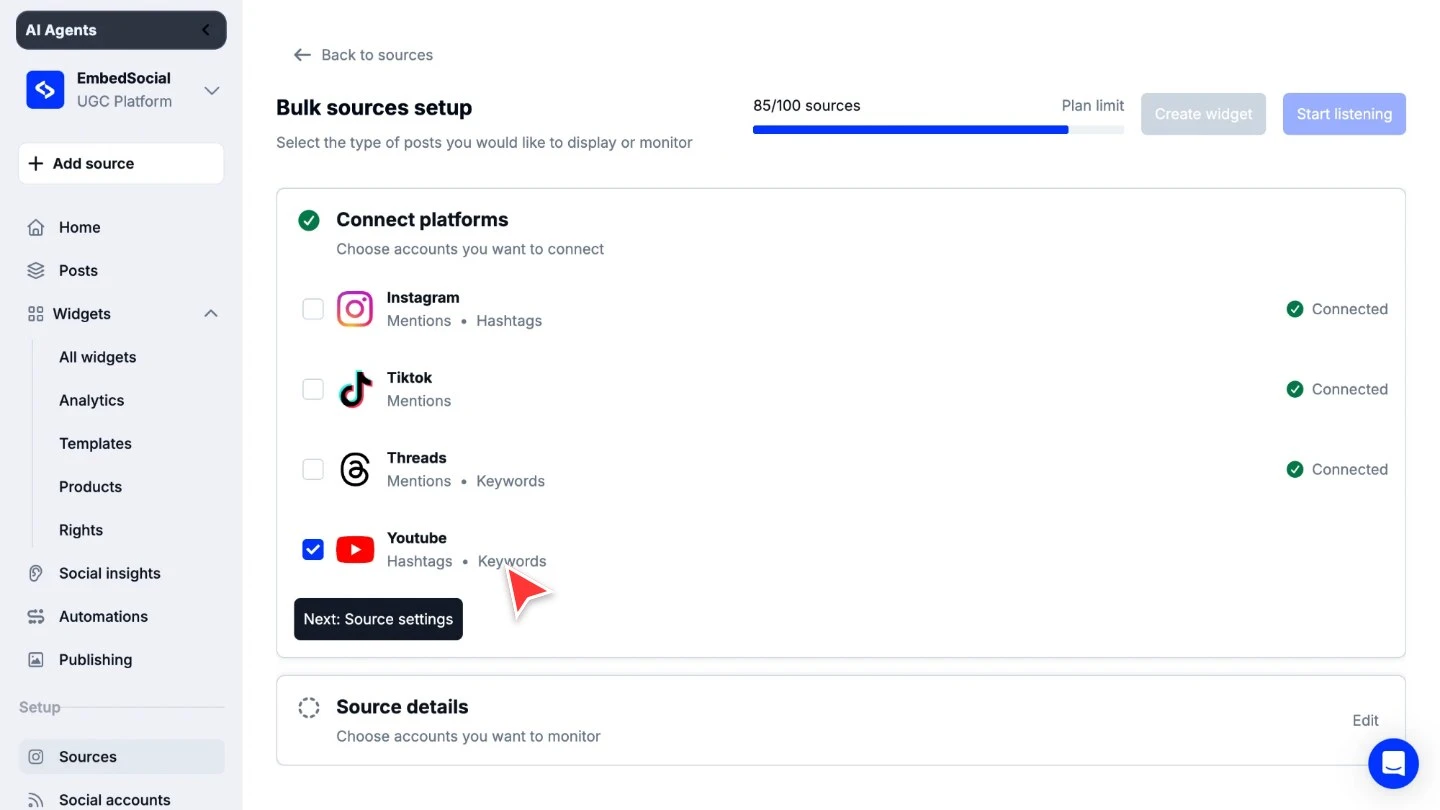Collapse the Widgets menu chevron

pyautogui.click(x=211, y=314)
